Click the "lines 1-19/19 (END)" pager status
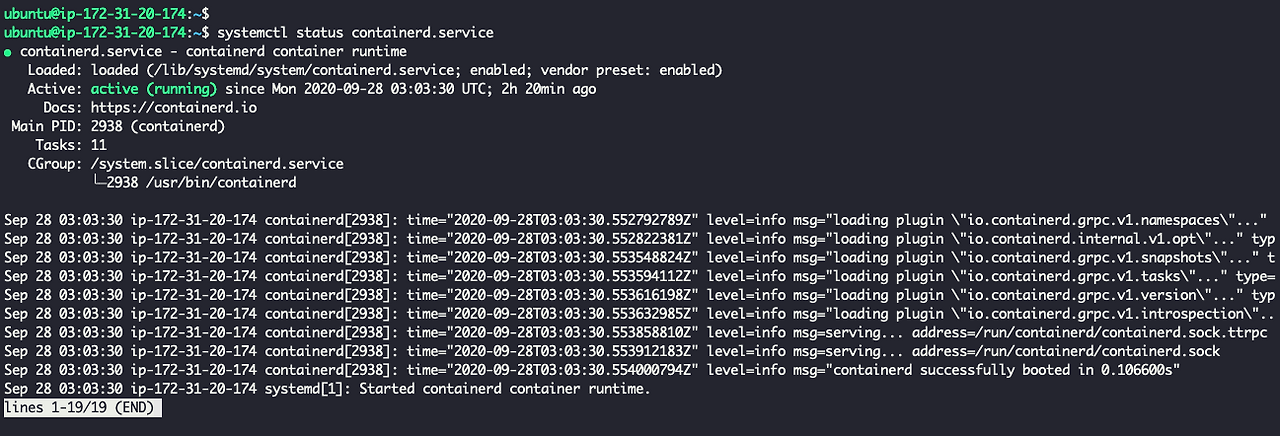The height and width of the screenshot is (436, 1280). point(82,408)
